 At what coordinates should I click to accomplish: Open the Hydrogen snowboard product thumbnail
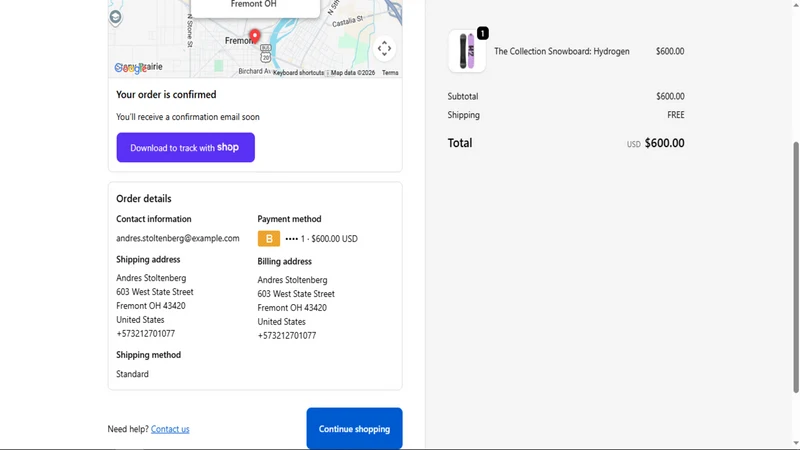tap(466, 51)
